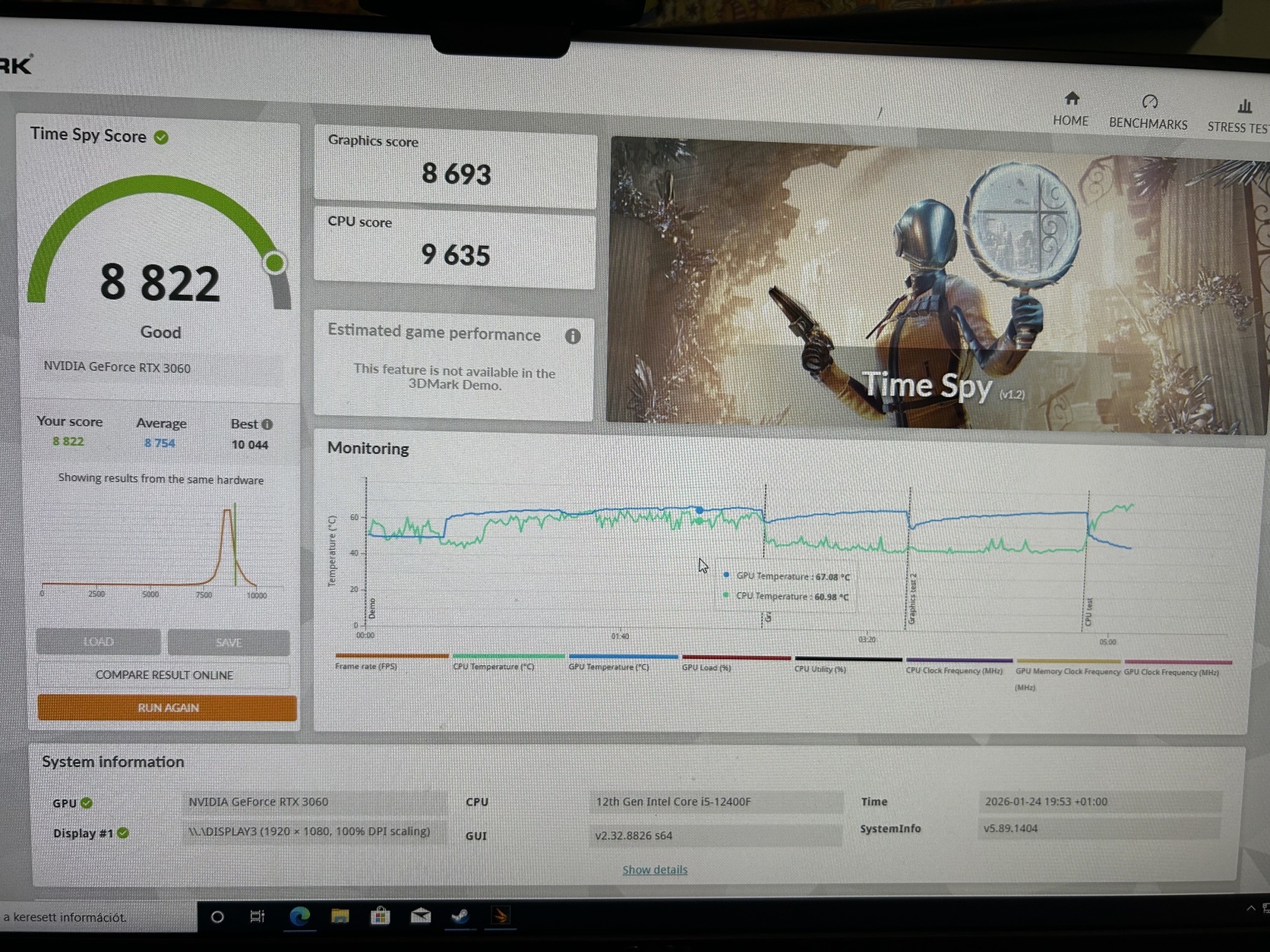Click the indicator dot on the score gauge
The width and height of the screenshot is (1270, 952).
[x=273, y=263]
